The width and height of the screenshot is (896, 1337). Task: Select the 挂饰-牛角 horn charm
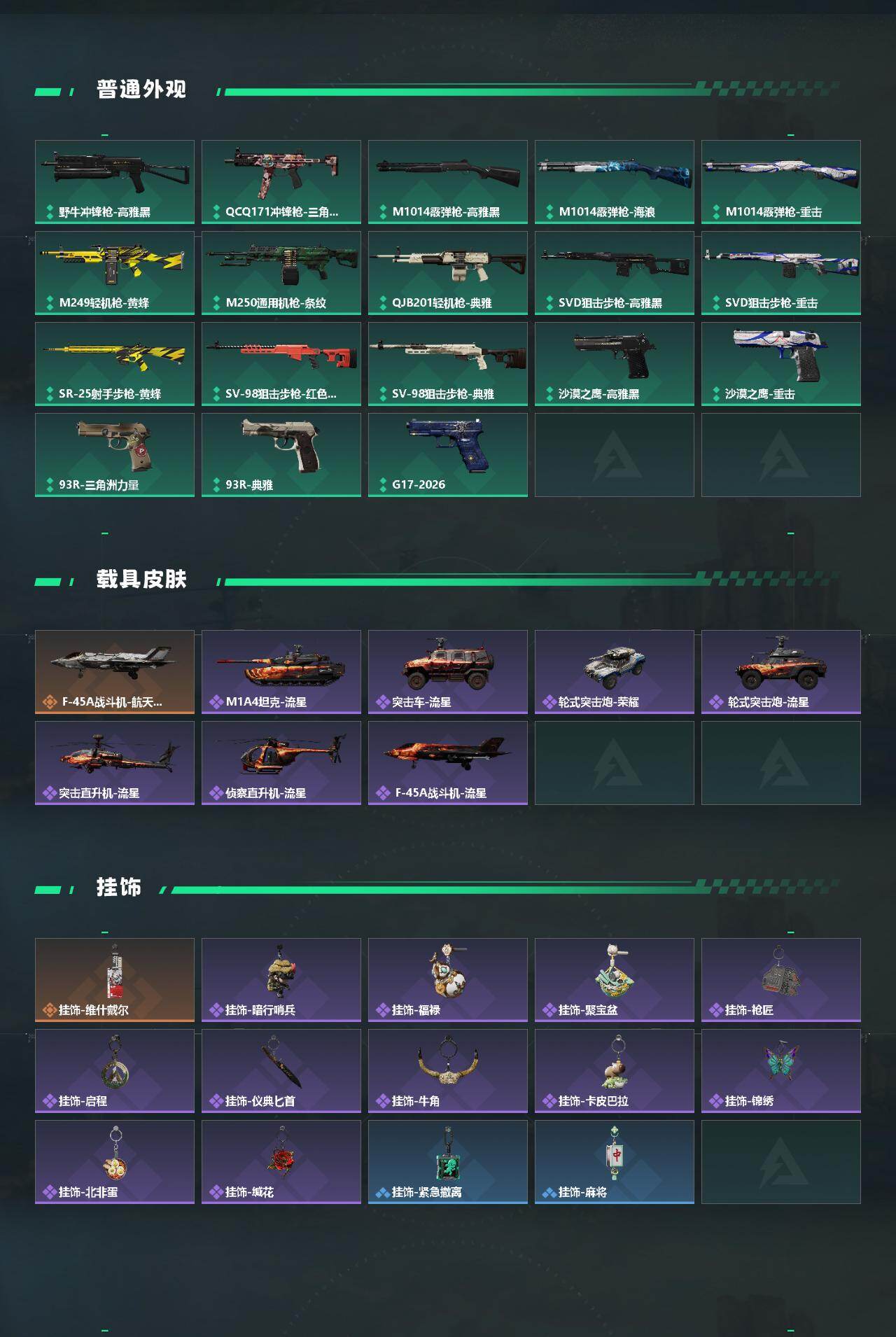point(448,1071)
